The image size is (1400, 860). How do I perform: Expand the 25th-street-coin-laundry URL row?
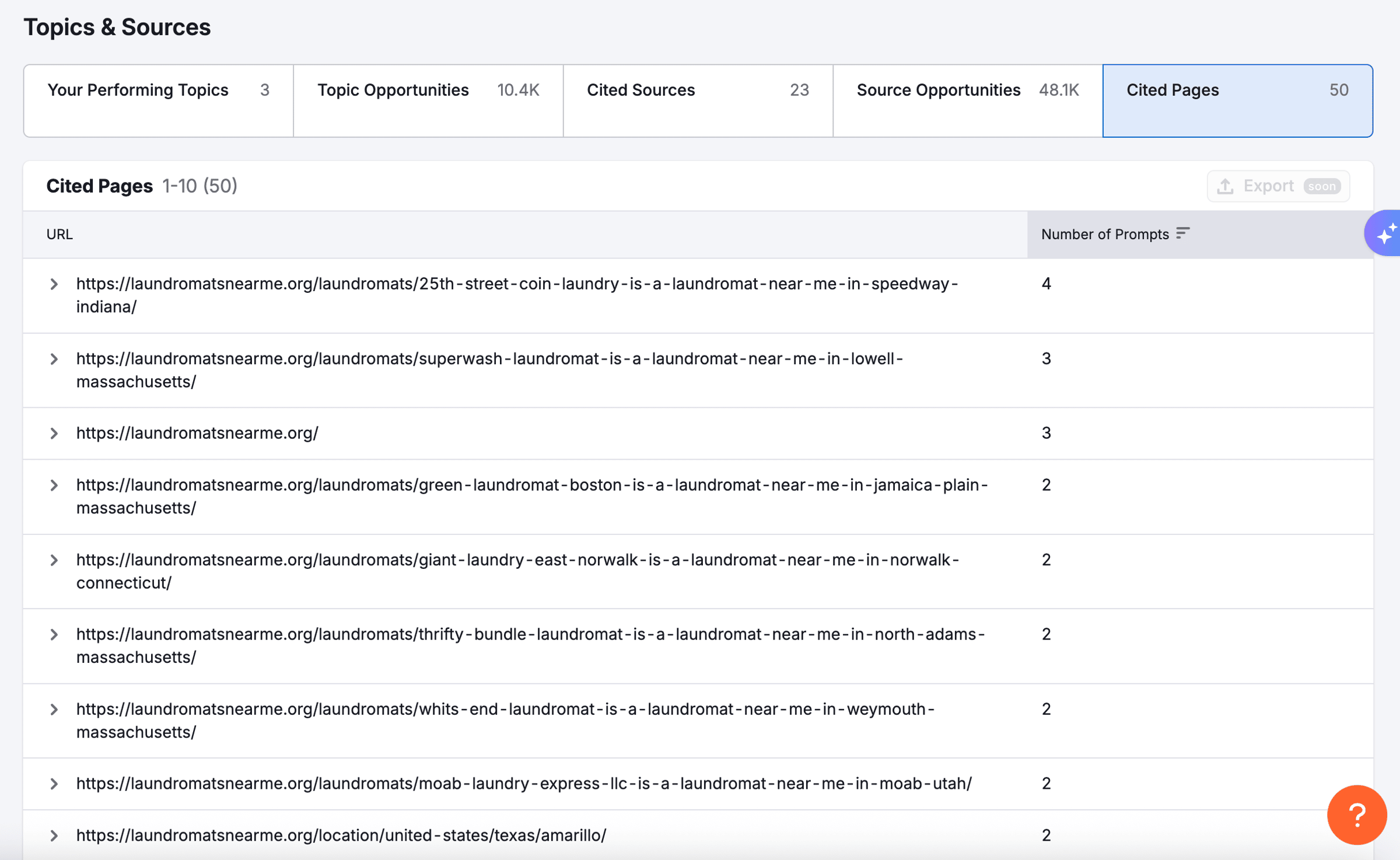pyautogui.click(x=54, y=284)
